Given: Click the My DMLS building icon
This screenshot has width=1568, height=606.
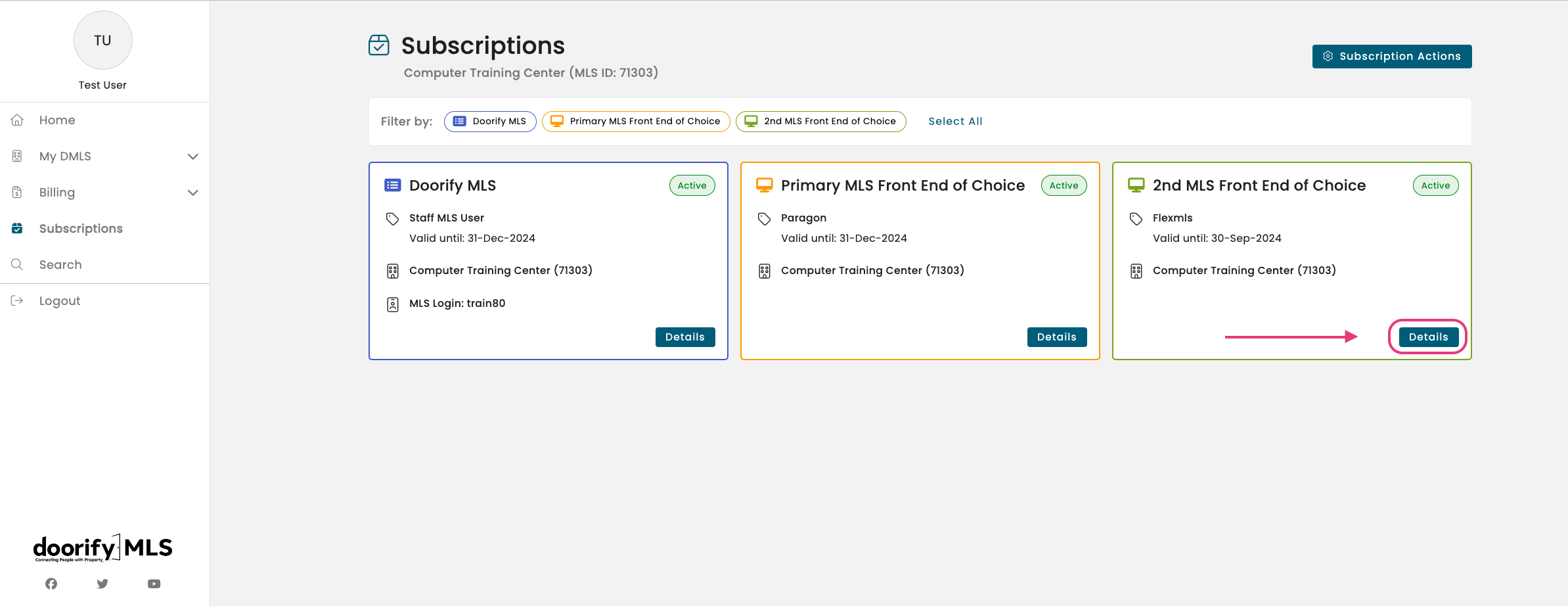Looking at the screenshot, I should pos(17,156).
